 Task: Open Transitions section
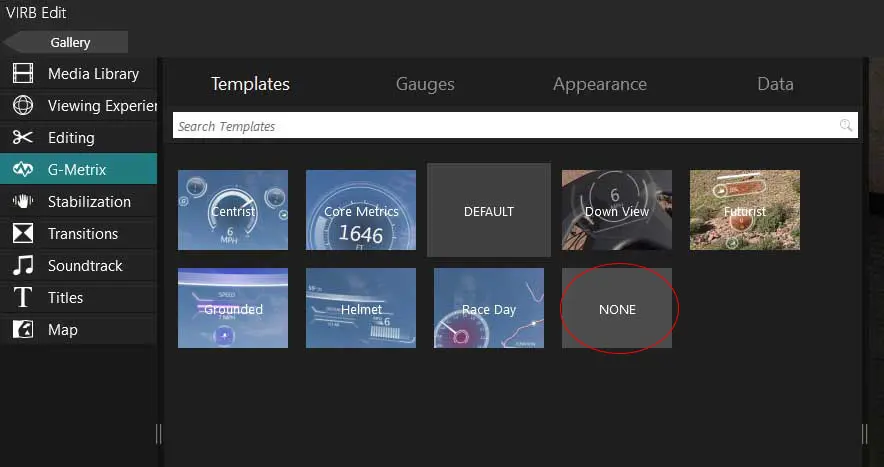(79, 234)
